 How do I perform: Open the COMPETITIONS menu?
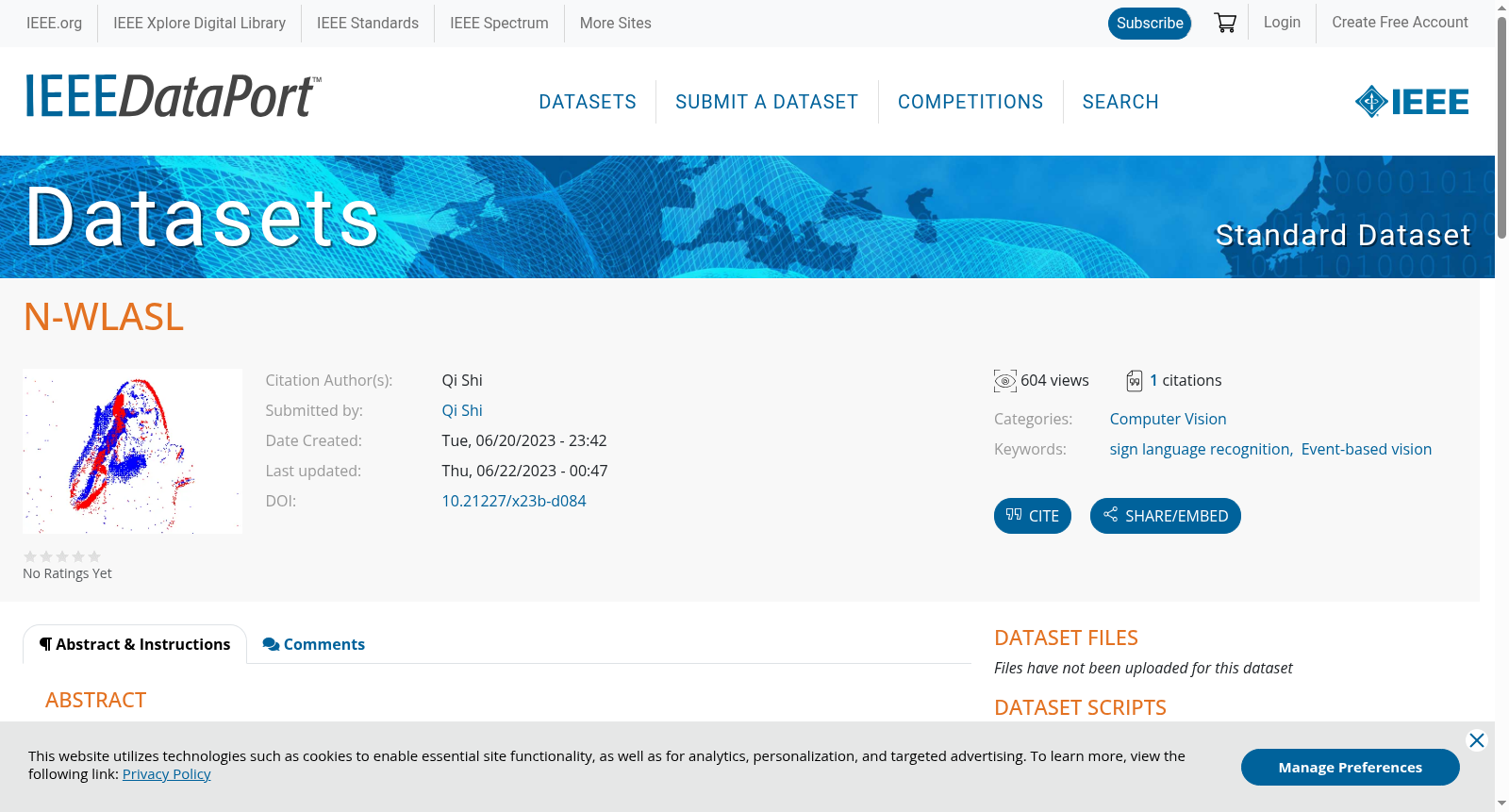point(970,102)
